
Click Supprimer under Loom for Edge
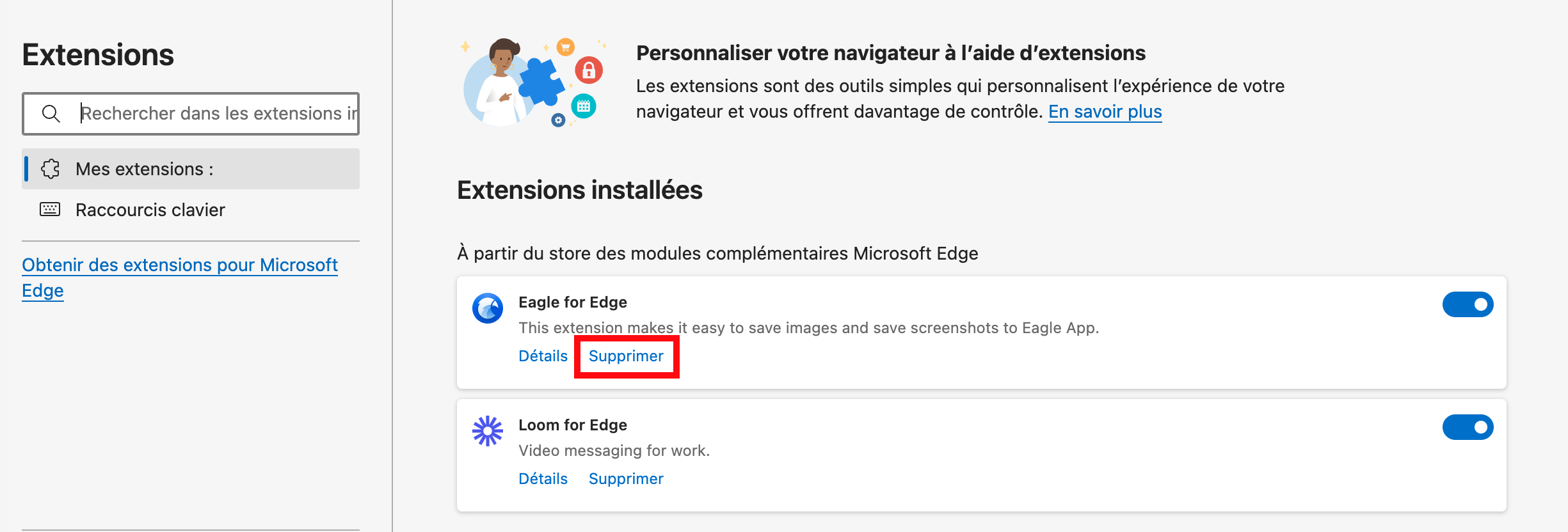[626, 479]
